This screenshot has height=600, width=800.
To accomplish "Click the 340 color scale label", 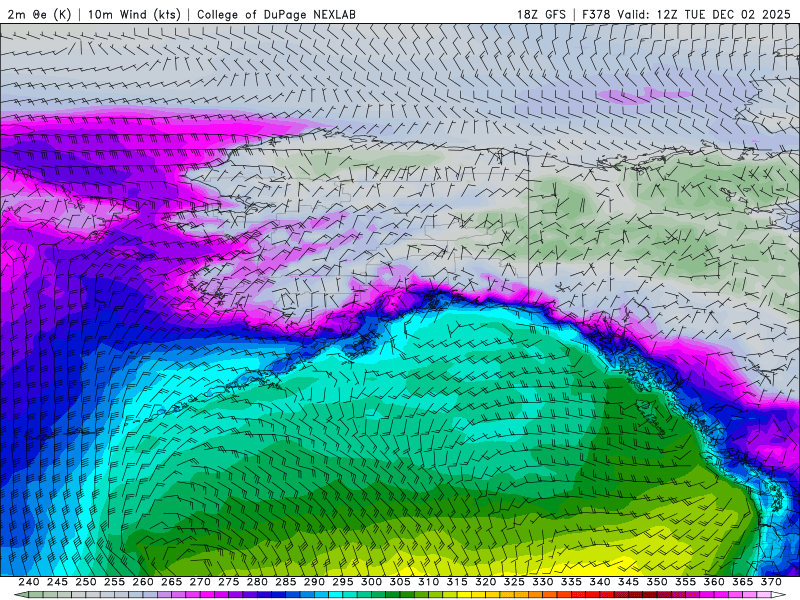I will click(600, 582).
